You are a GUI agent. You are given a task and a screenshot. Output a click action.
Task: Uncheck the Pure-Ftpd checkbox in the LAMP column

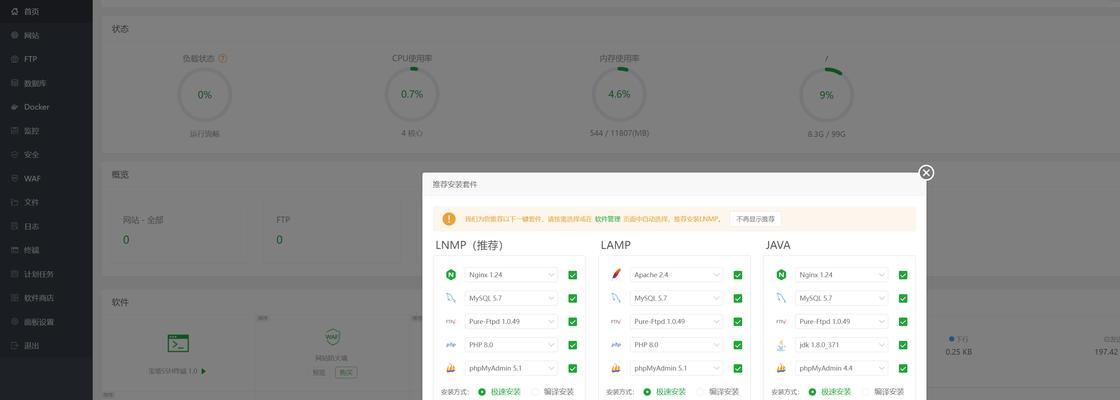point(738,321)
